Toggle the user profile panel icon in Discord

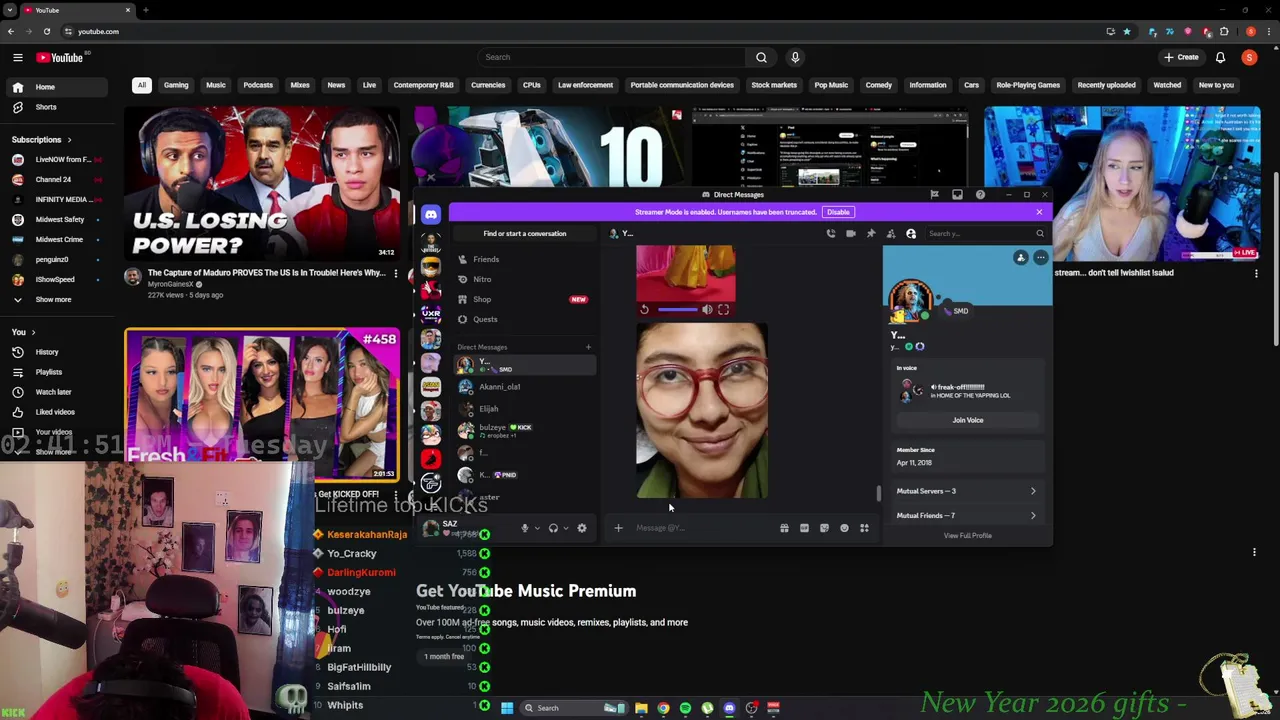pos(910,233)
